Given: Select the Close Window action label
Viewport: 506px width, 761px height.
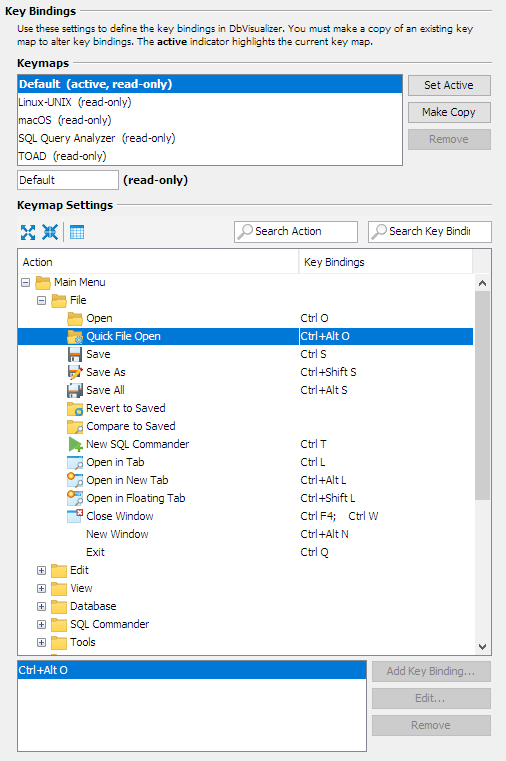Looking at the screenshot, I should point(120,516).
